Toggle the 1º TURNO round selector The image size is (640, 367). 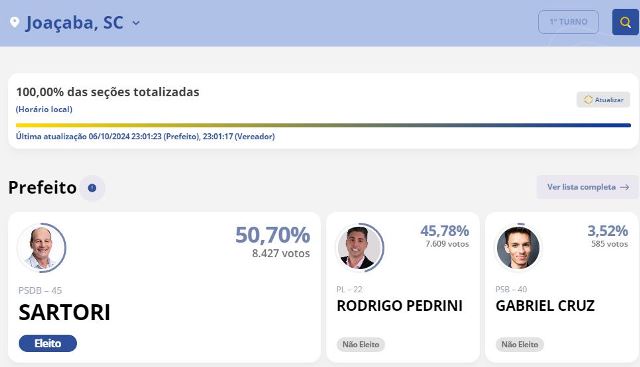(x=568, y=22)
